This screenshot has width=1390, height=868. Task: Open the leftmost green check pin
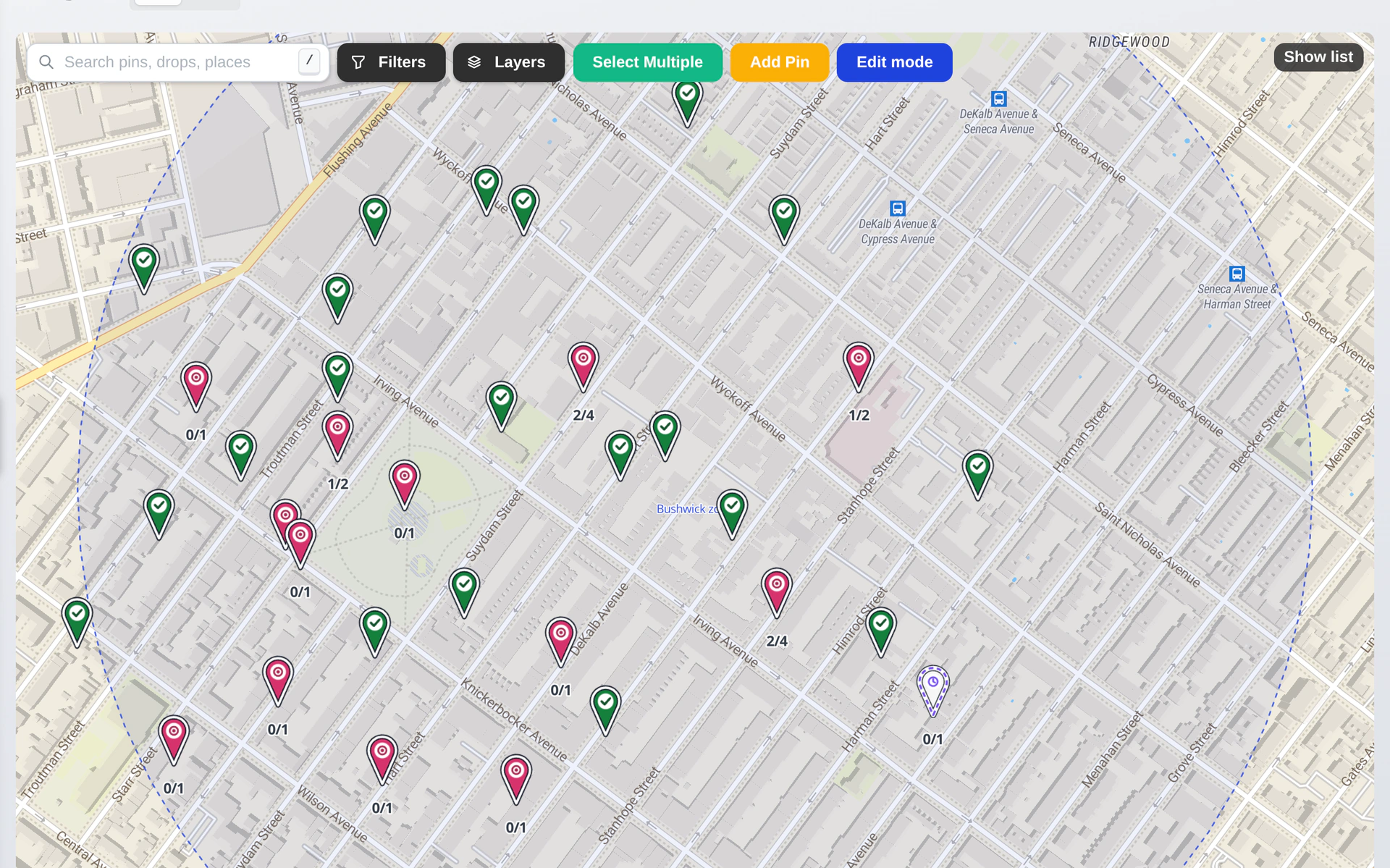[77, 622]
